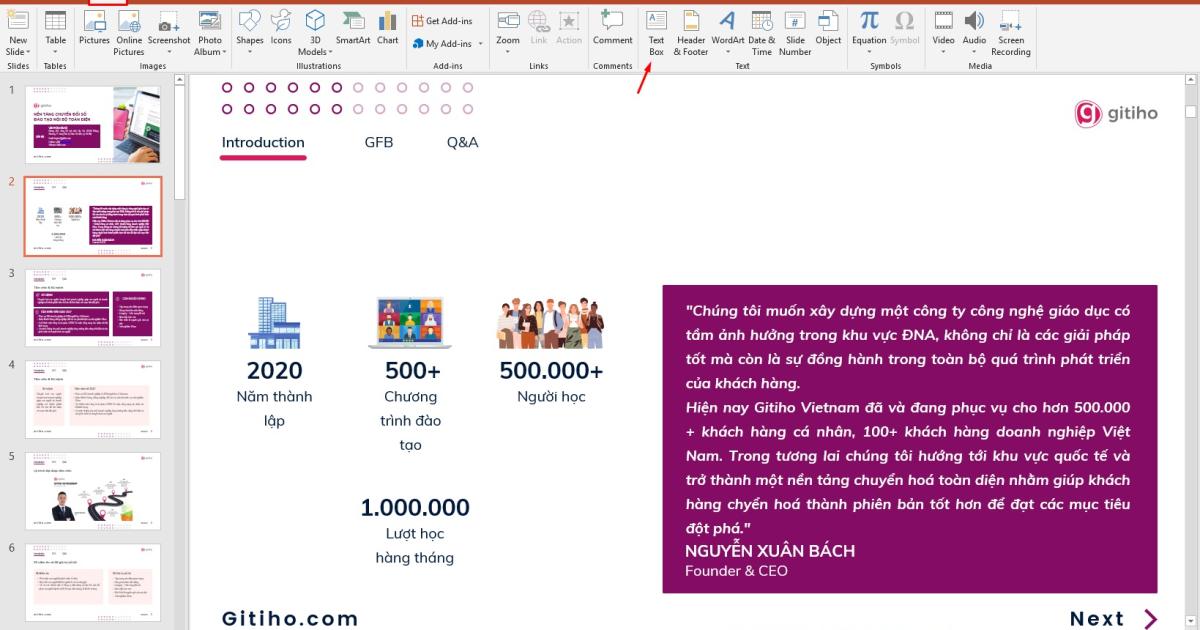Click Get Add-ins
The image size is (1200, 630).
tap(447, 20)
